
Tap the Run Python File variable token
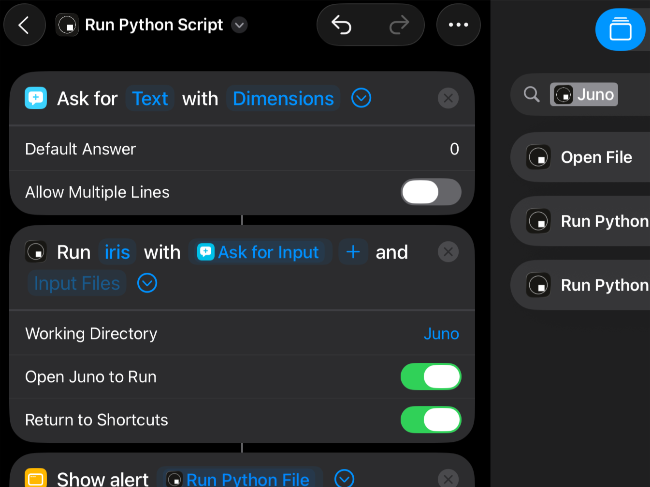(x=240, y=479)
